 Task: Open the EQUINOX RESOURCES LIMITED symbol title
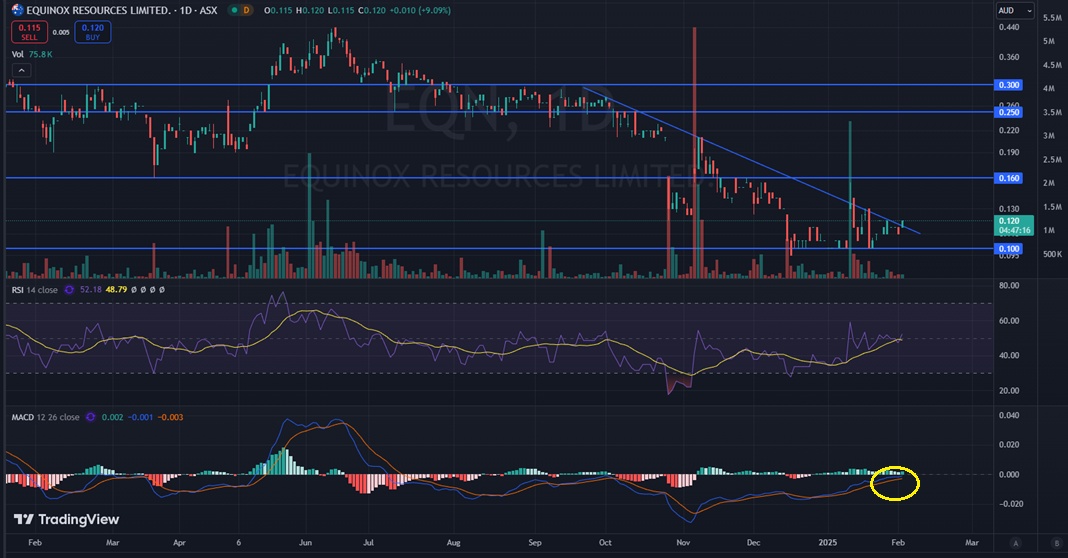[x=122, y=10]
